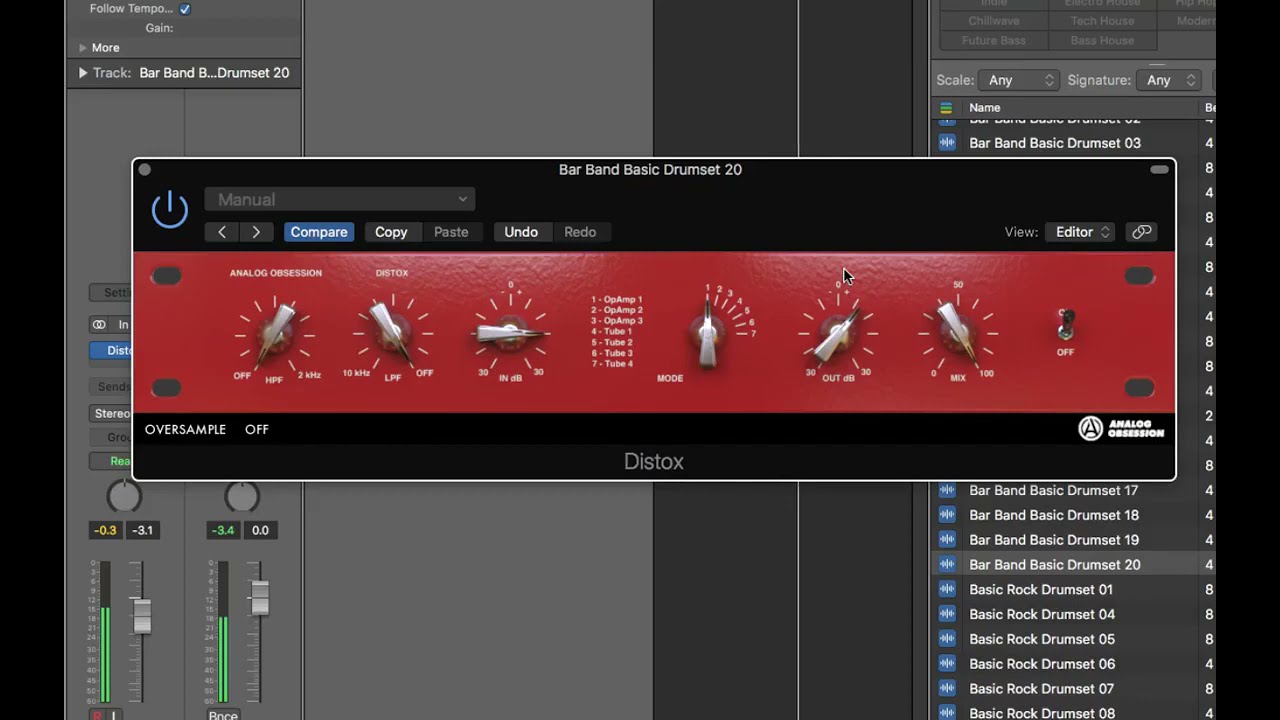The image size is (1280, 720).
Task: Open the Signature dropdown
Action: [x=1171, y=80]
